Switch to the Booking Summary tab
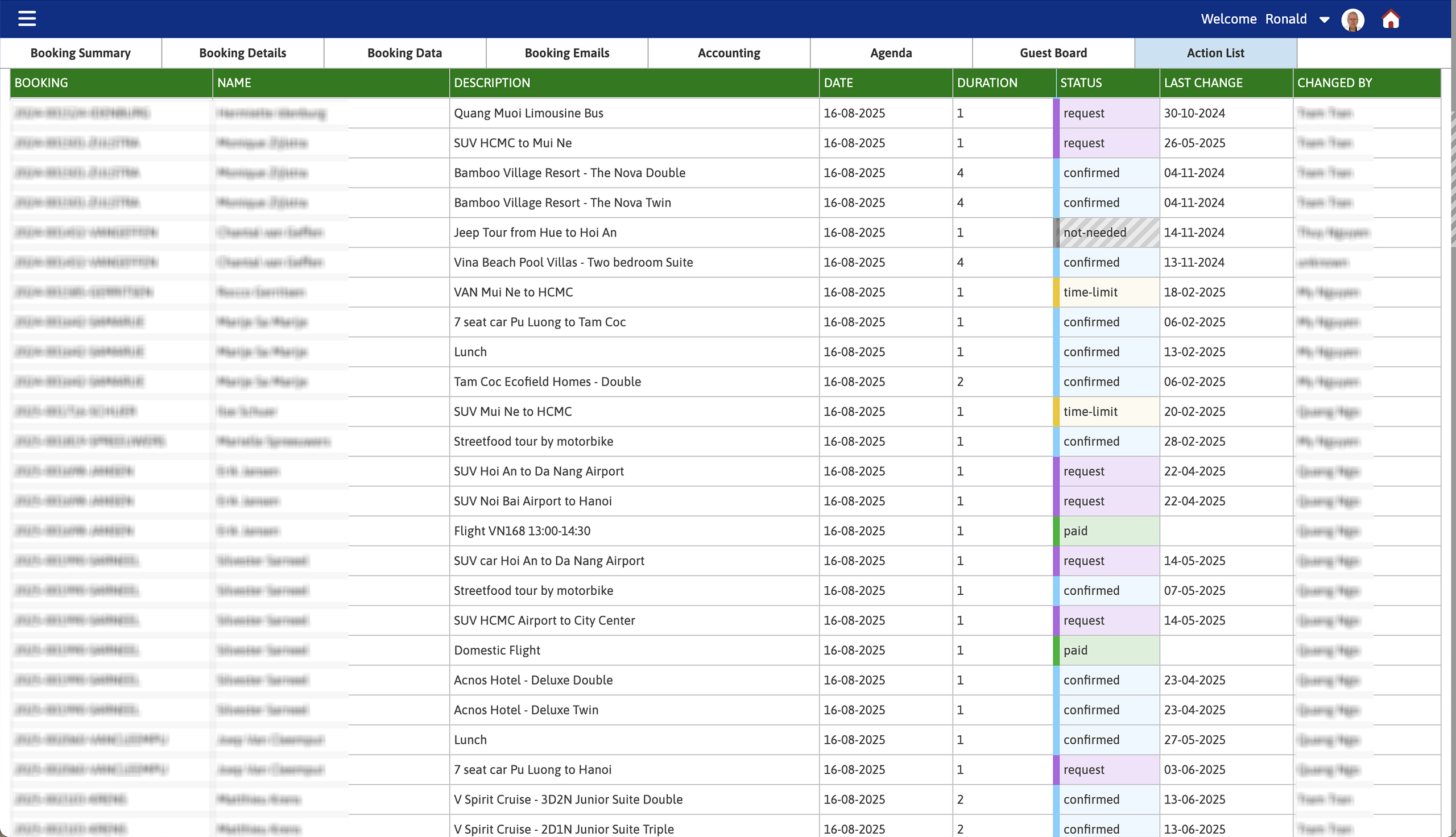 pyautogui.click(x=80, y=52)
